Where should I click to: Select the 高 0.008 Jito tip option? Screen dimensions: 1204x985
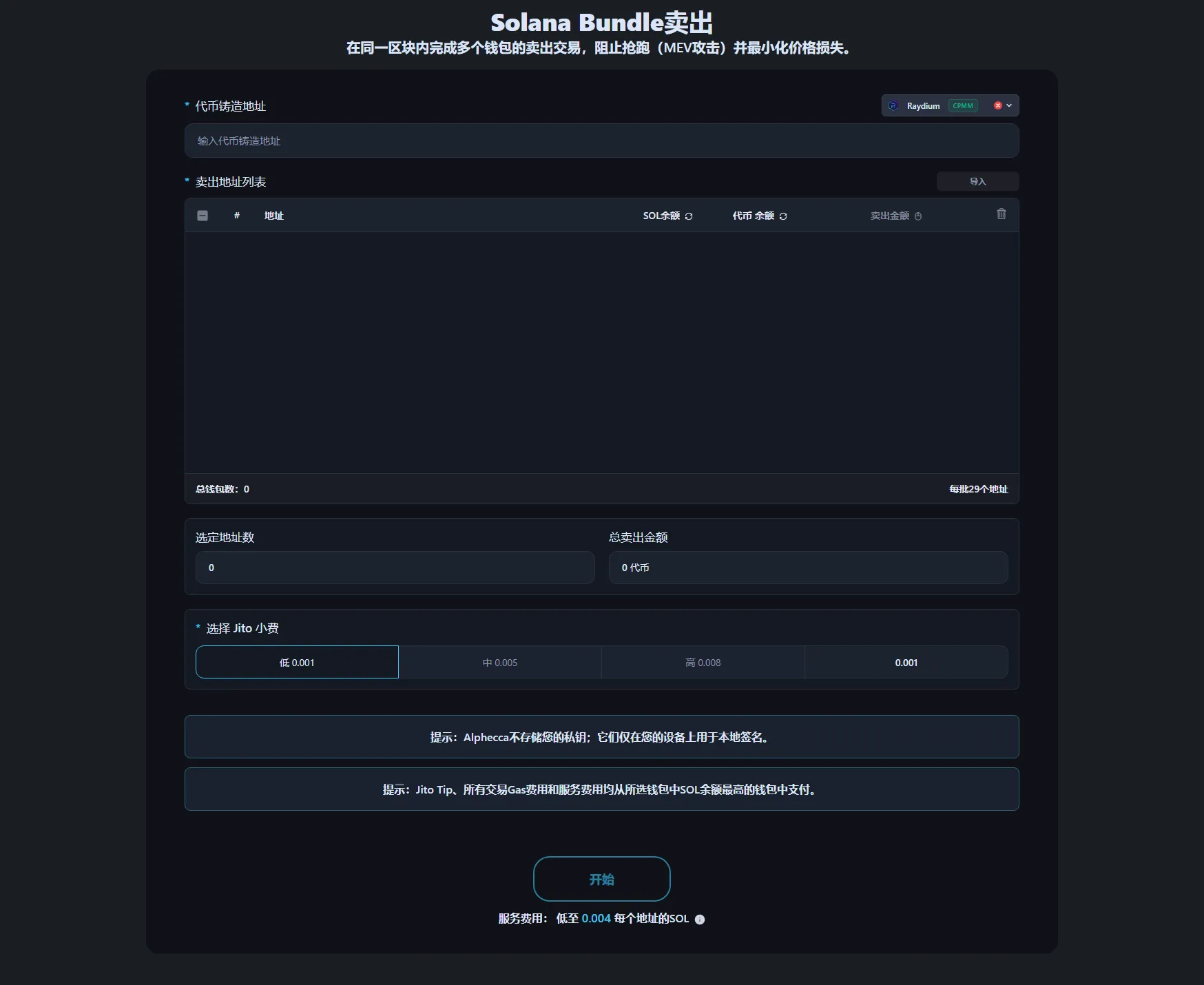point(703,662)
